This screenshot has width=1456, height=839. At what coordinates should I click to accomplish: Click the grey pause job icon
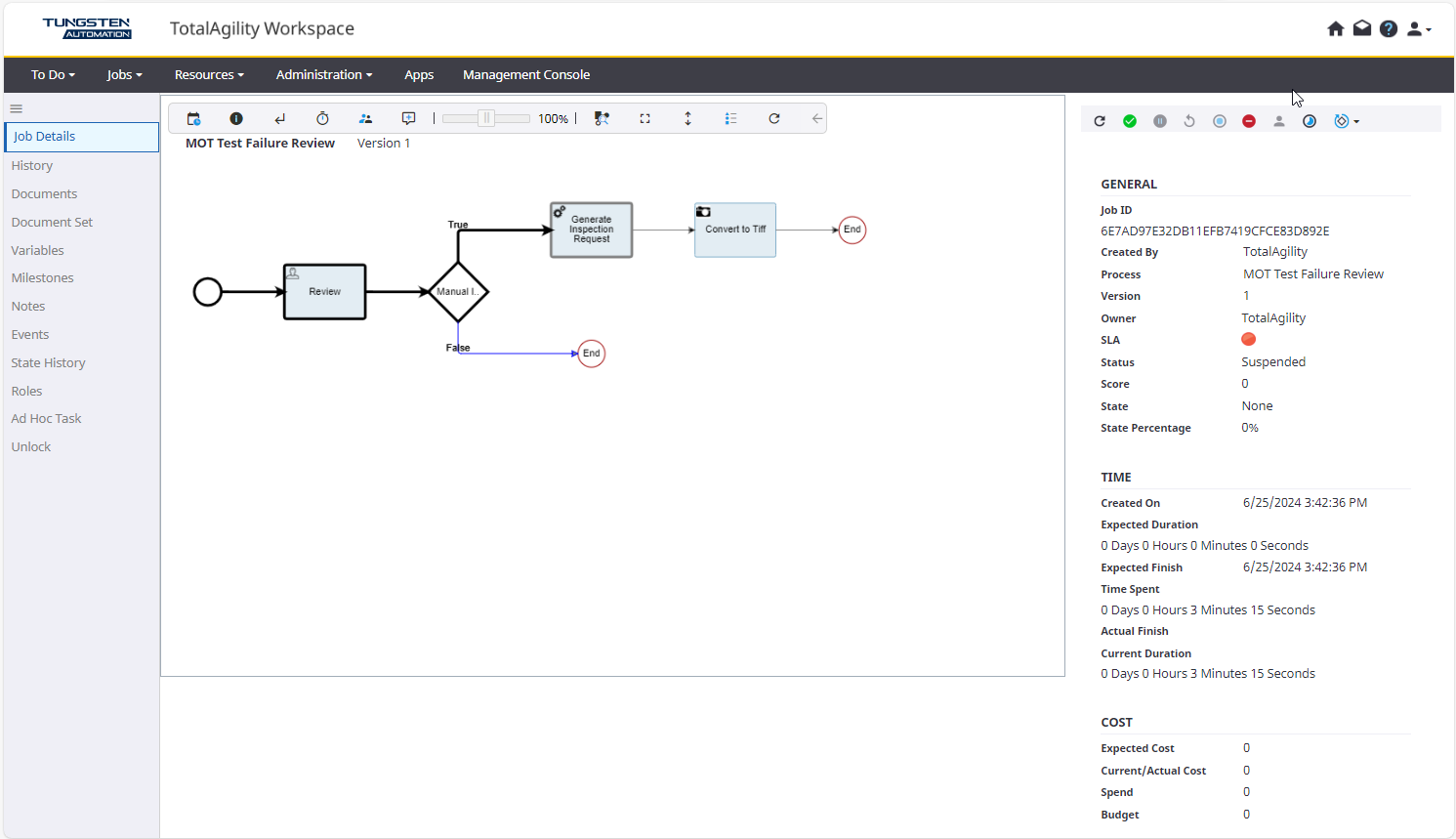(1160, 121)
